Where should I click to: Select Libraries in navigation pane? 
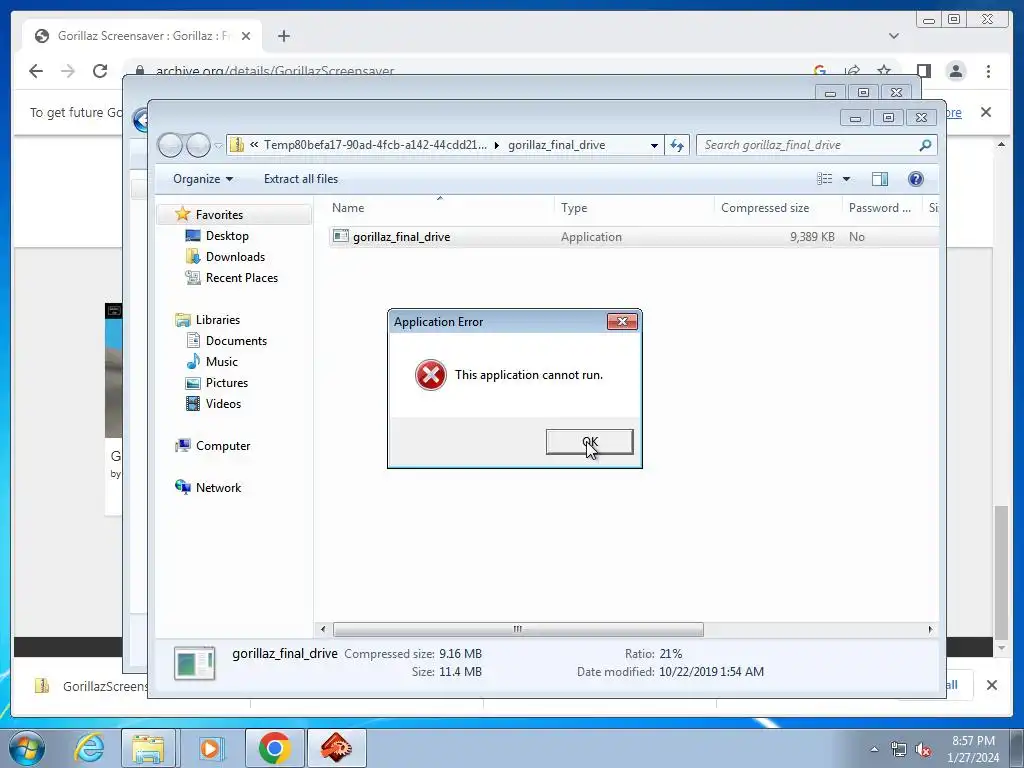[217, 319]
